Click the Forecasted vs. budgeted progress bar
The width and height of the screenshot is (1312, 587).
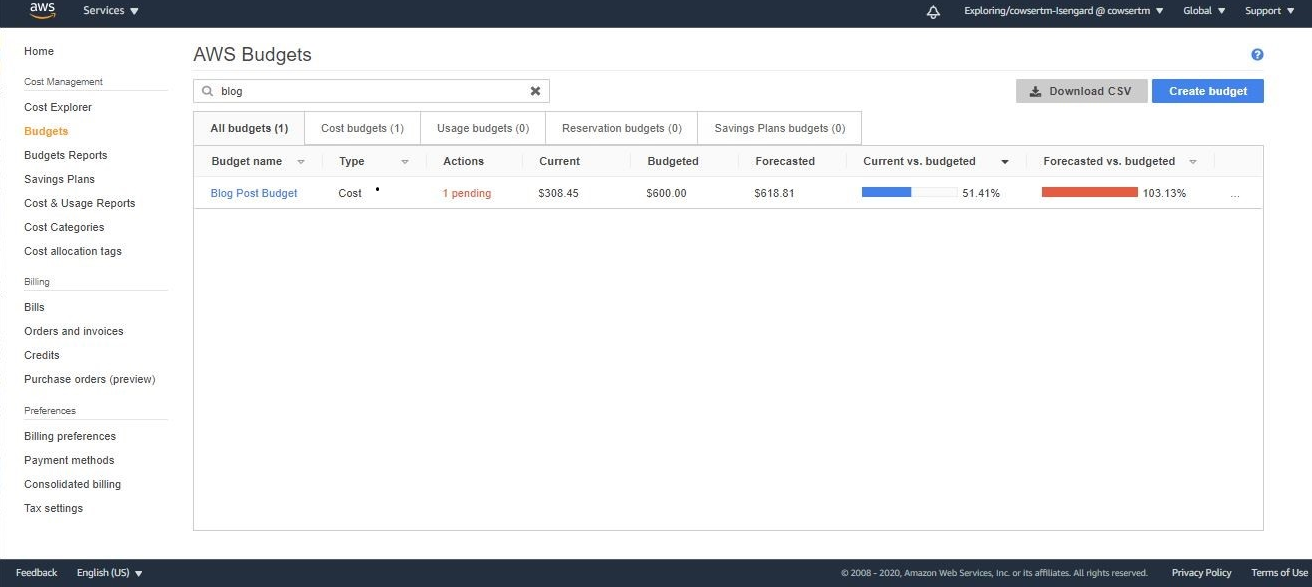pos(1089,193)
